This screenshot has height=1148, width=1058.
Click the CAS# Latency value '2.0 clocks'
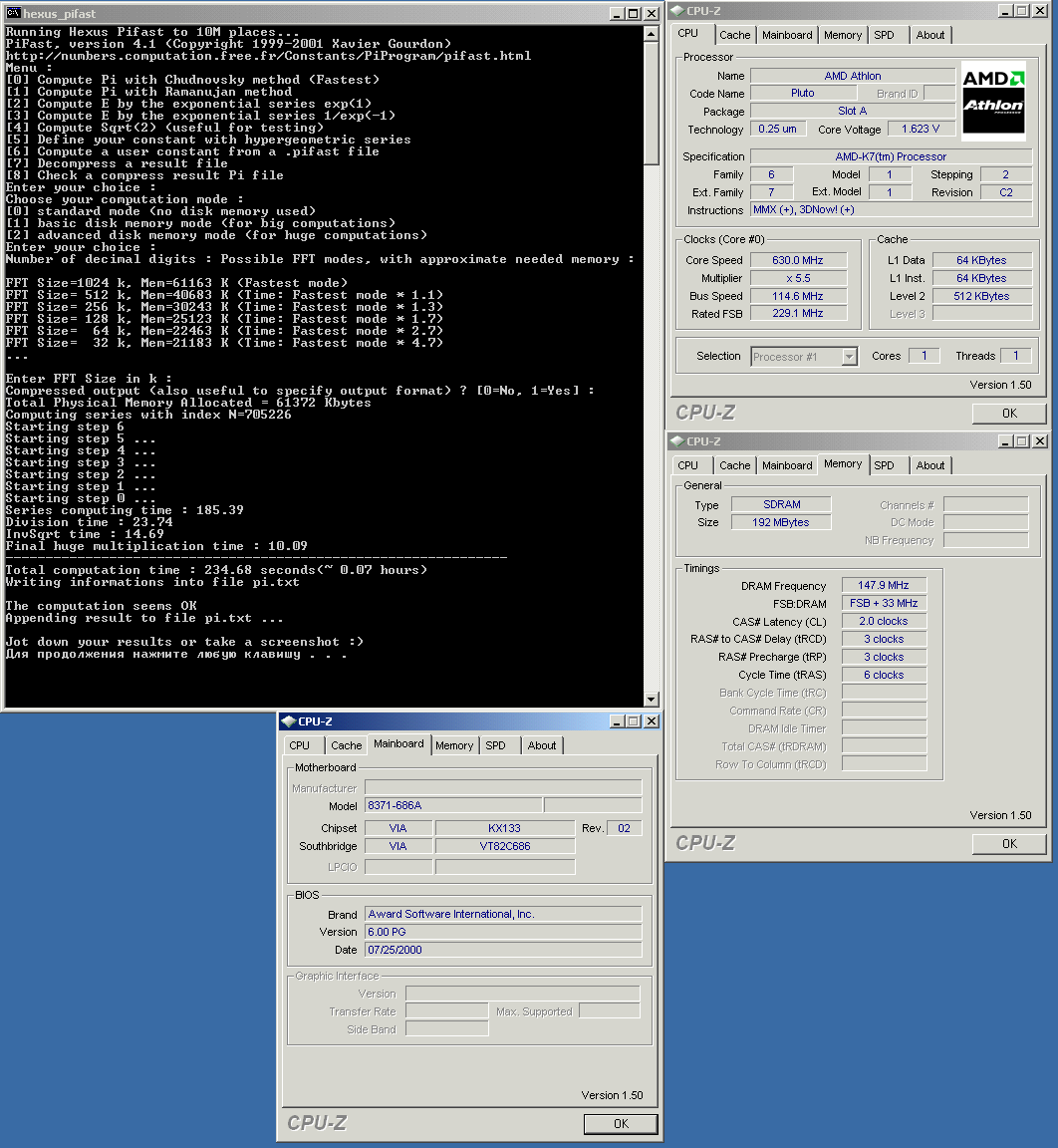(x=884, y=621)
